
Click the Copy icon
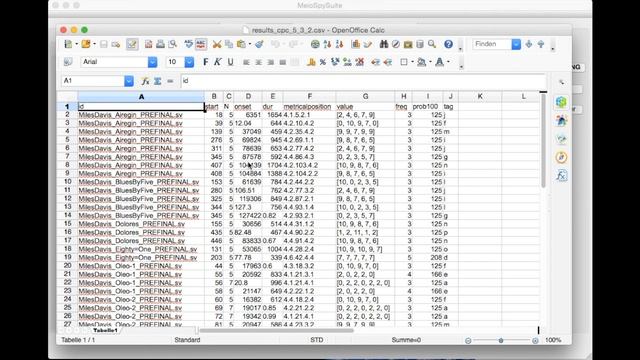point(229,44)
